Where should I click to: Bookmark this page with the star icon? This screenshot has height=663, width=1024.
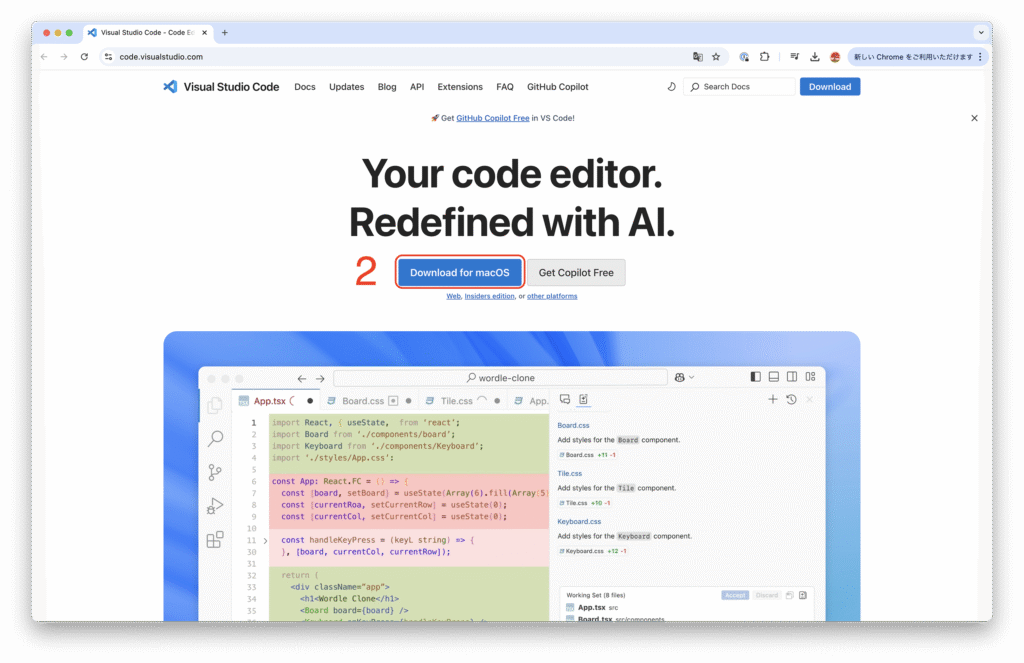point(716,57)
